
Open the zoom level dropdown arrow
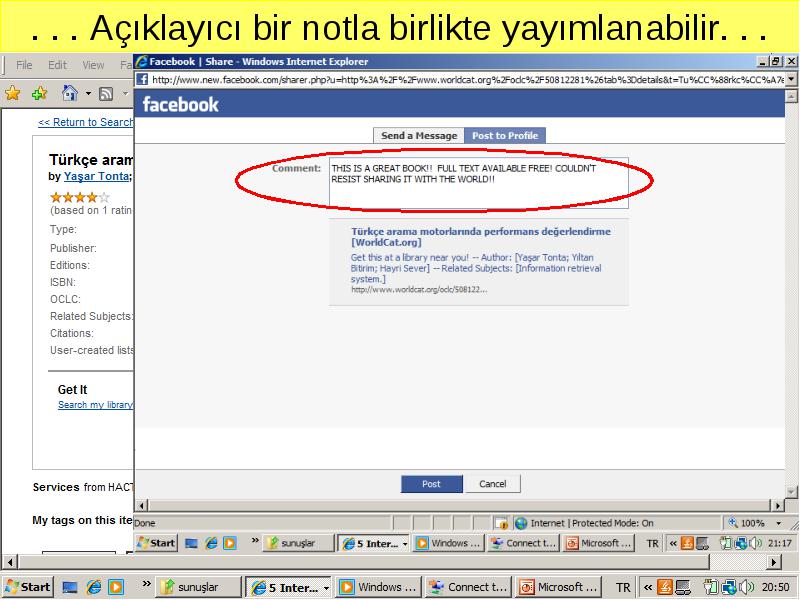pyautogui.click(x=779, y=523)
